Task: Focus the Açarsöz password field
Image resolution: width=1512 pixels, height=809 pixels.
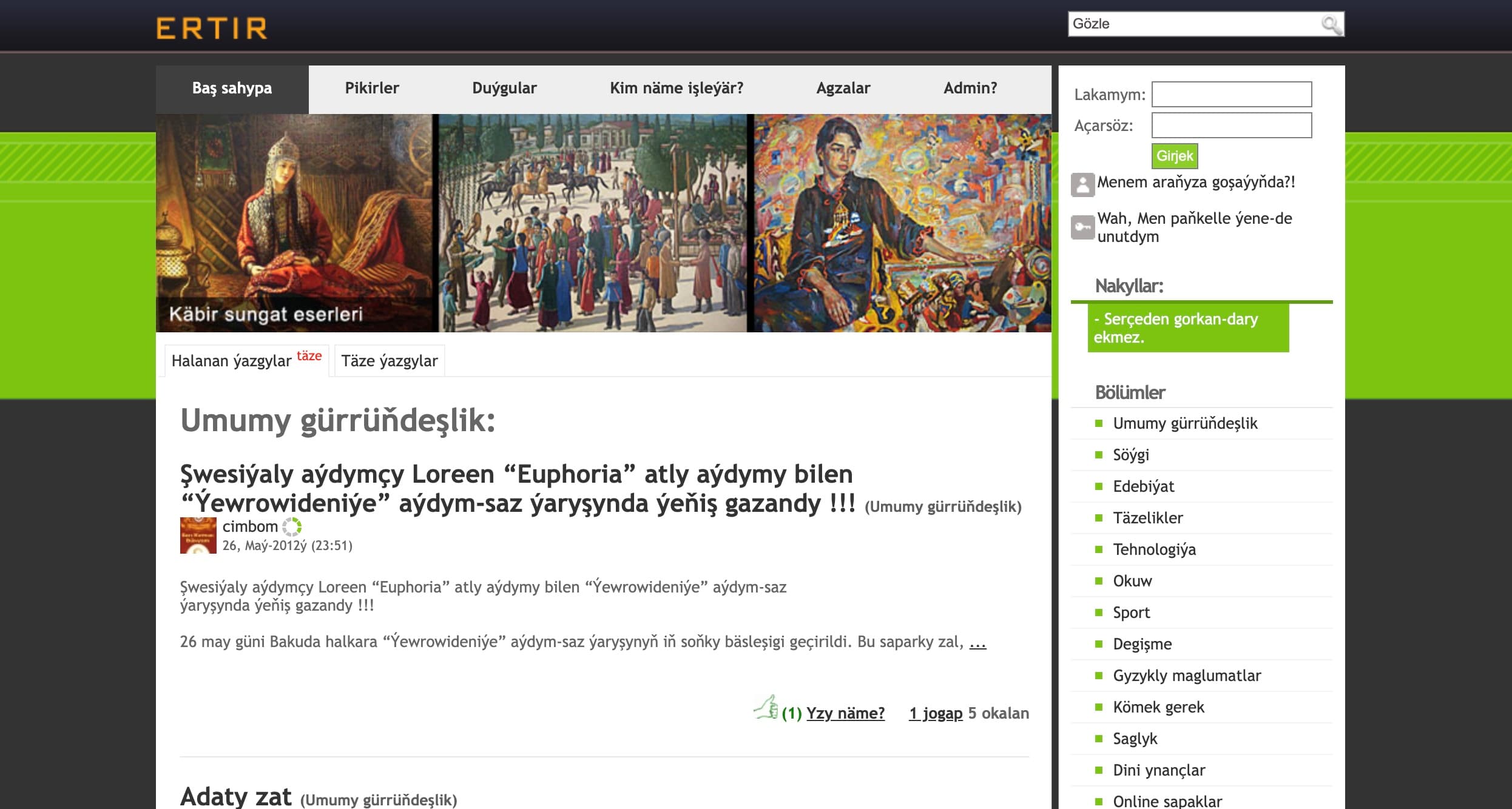Action: 1232,126
